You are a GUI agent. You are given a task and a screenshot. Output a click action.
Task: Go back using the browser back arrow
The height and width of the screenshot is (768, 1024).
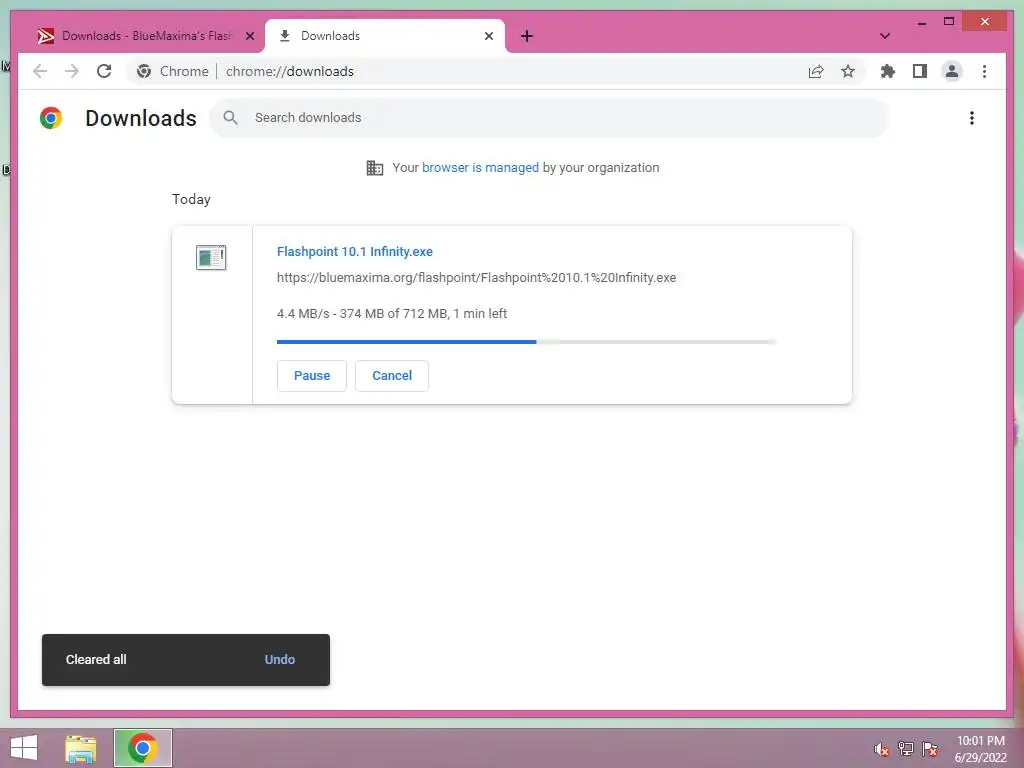coord(40,71)
